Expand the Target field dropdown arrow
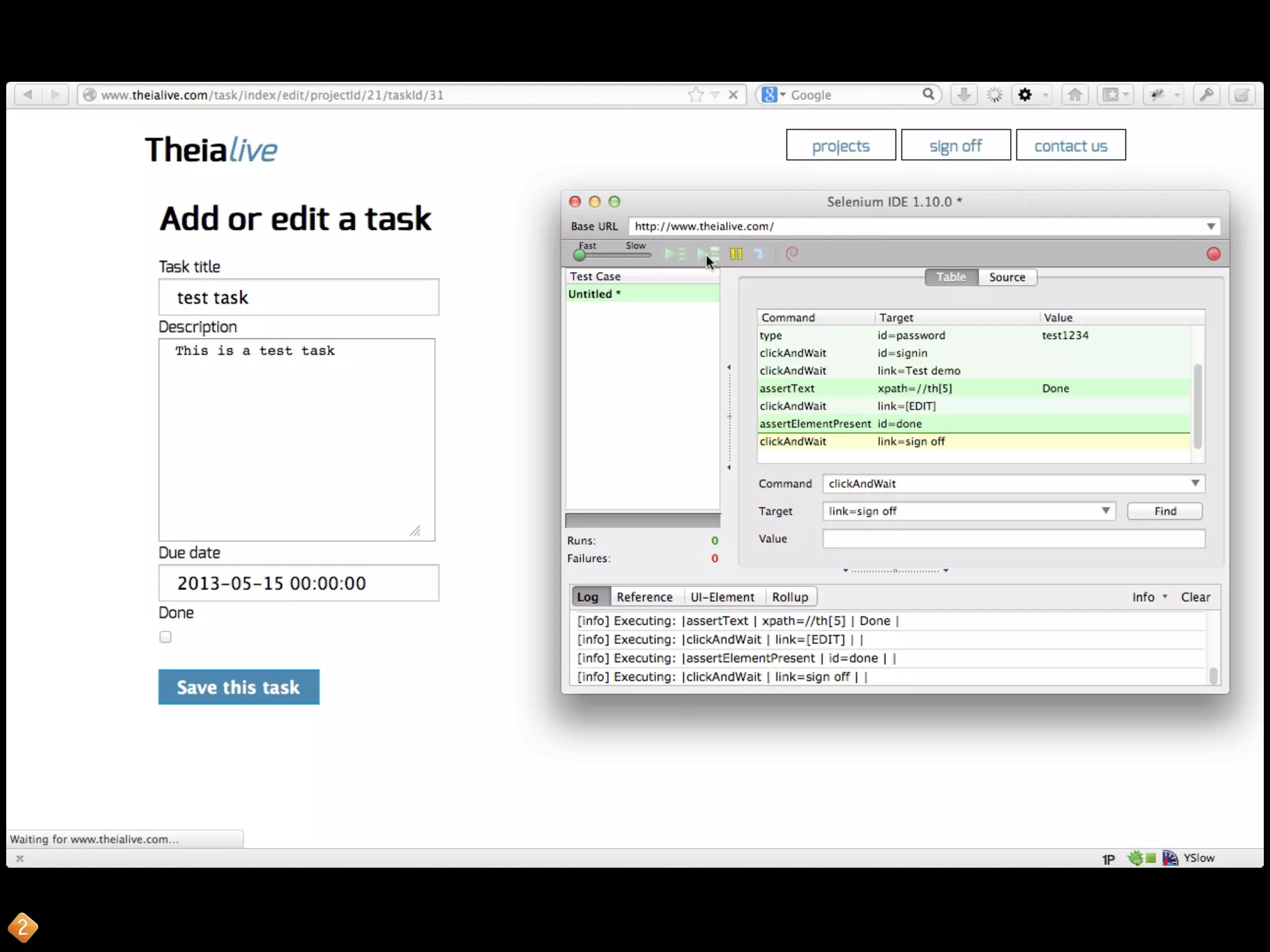The height and width of the screenshot is (952, 1270). pyautogui.click(x=1105, y=511)
